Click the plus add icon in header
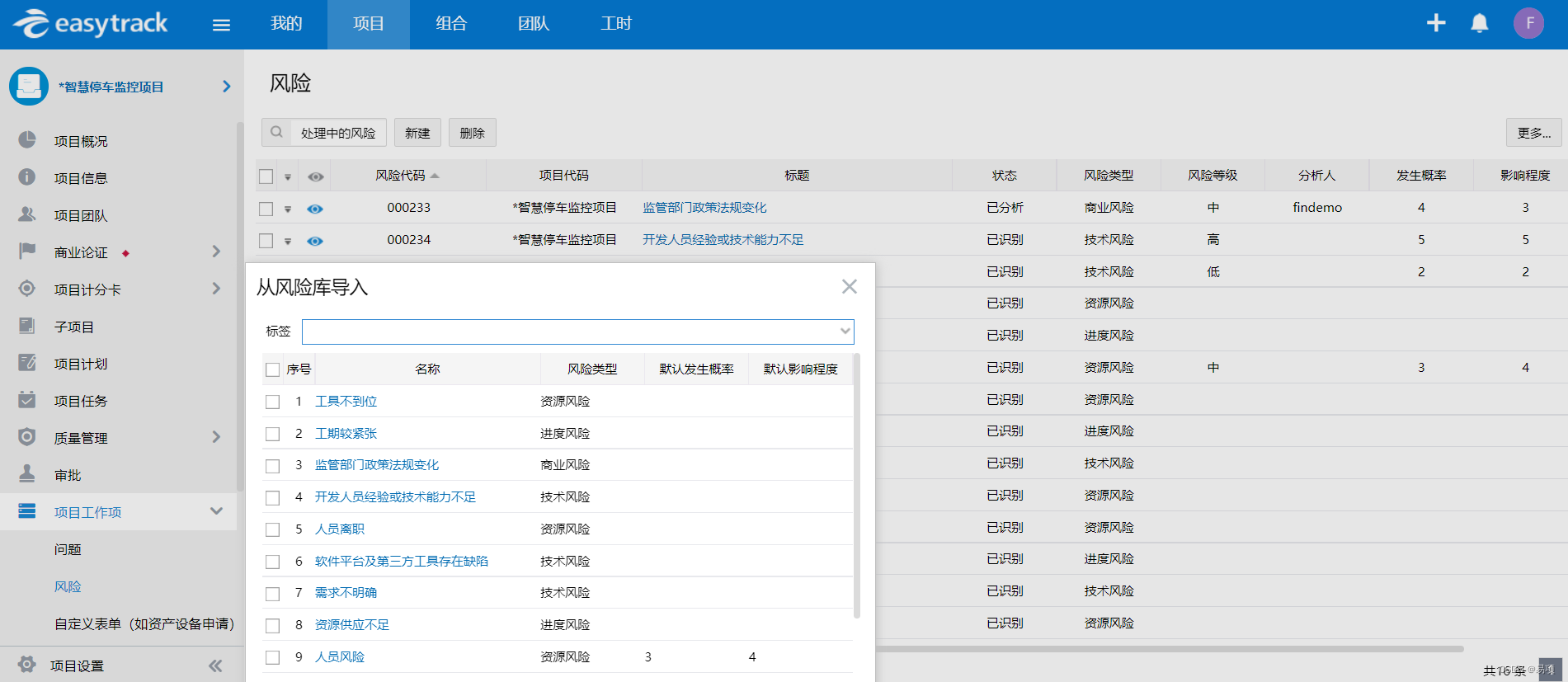1568x682 pixels. pyautogui.click(x=1436, y=23)
